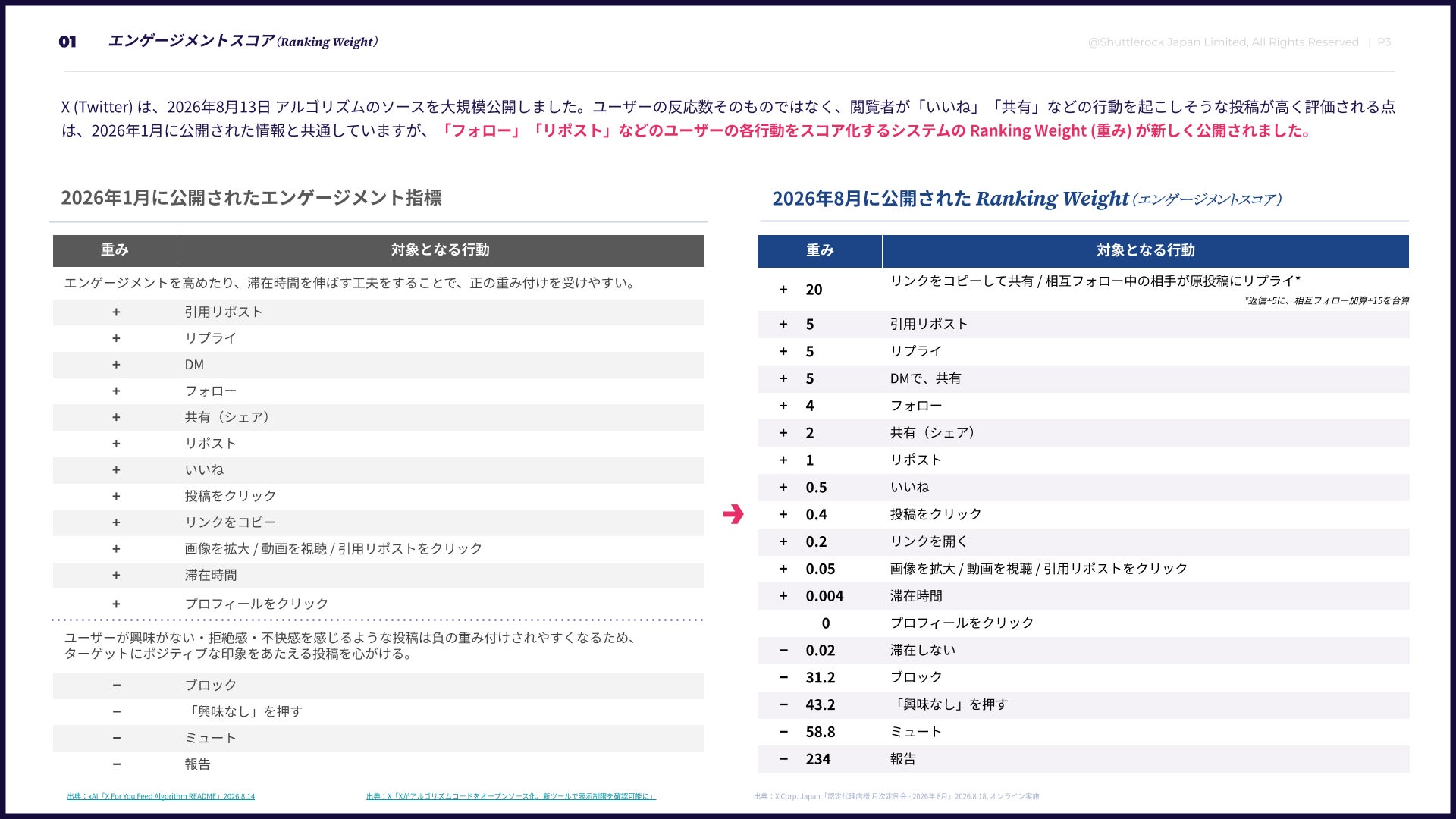The image size is (1456, 819).
Task: Click the Shuttlerock Japan Limited copyright text
Action: [x=1223, y=42]
